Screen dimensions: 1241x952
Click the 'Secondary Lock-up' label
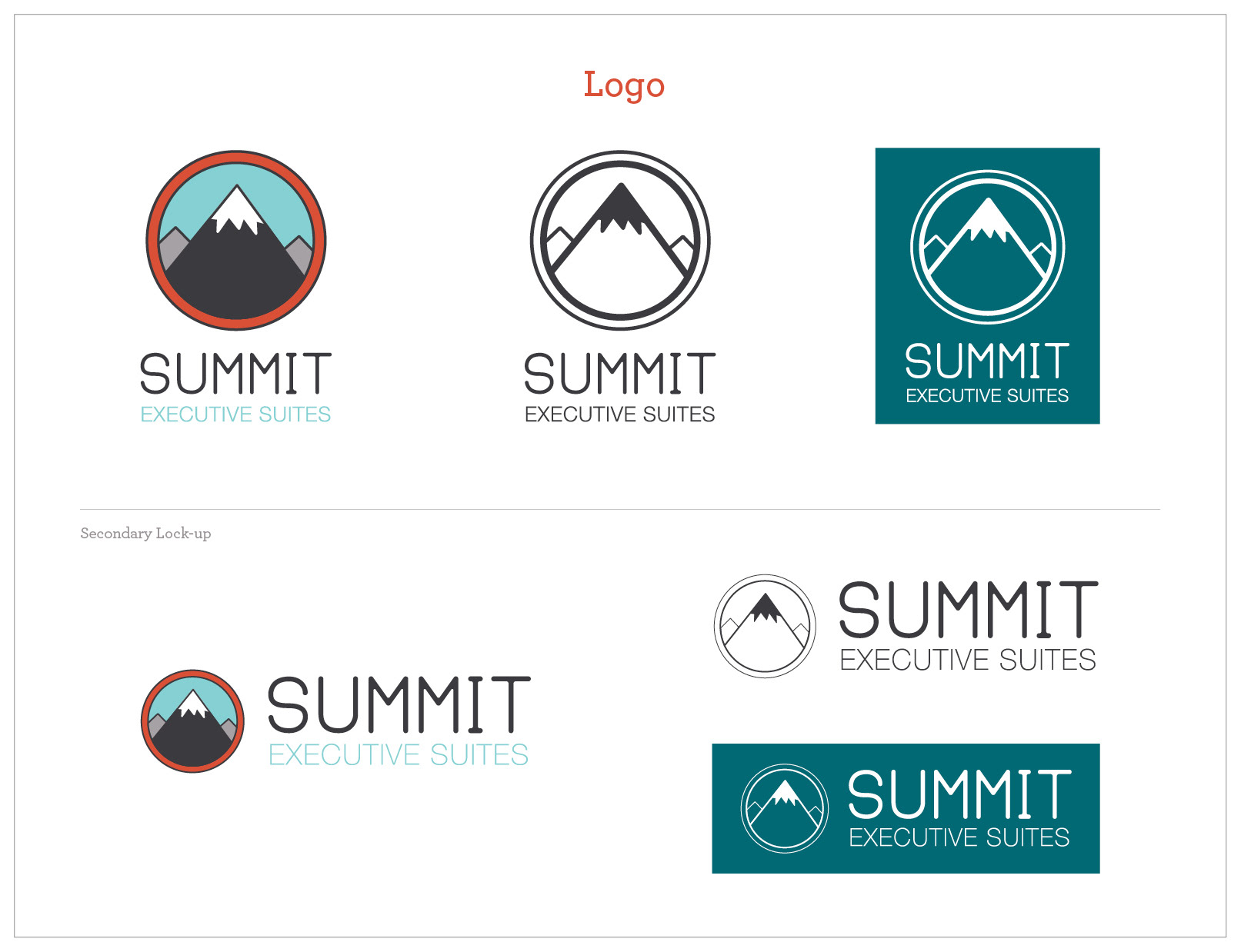[145, 533]
